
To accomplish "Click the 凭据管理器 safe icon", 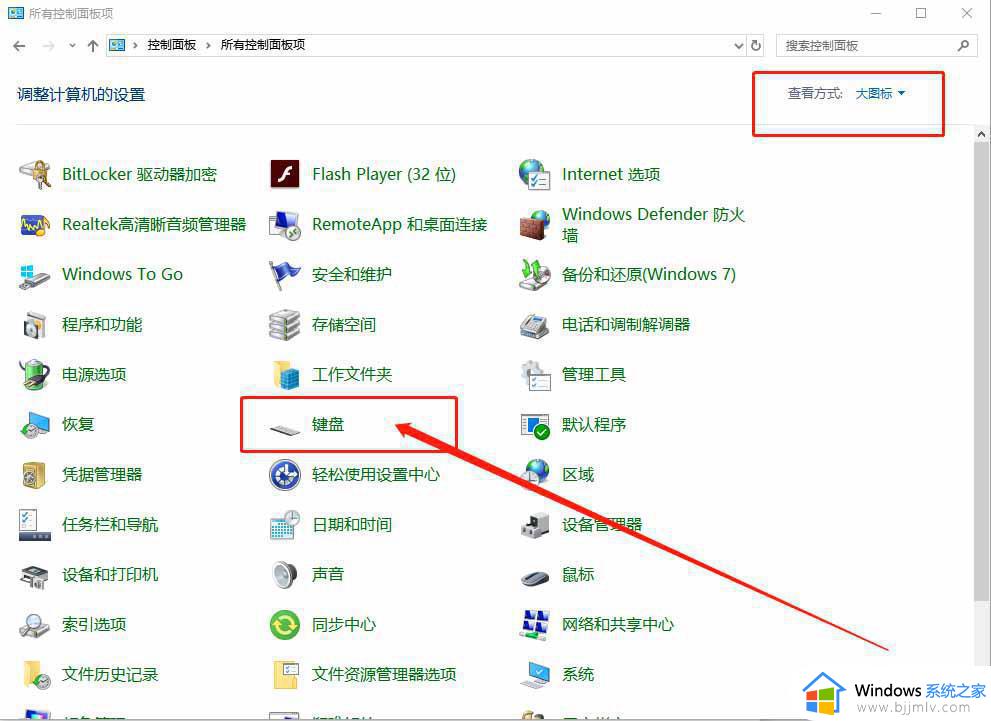I will point(35,475).
